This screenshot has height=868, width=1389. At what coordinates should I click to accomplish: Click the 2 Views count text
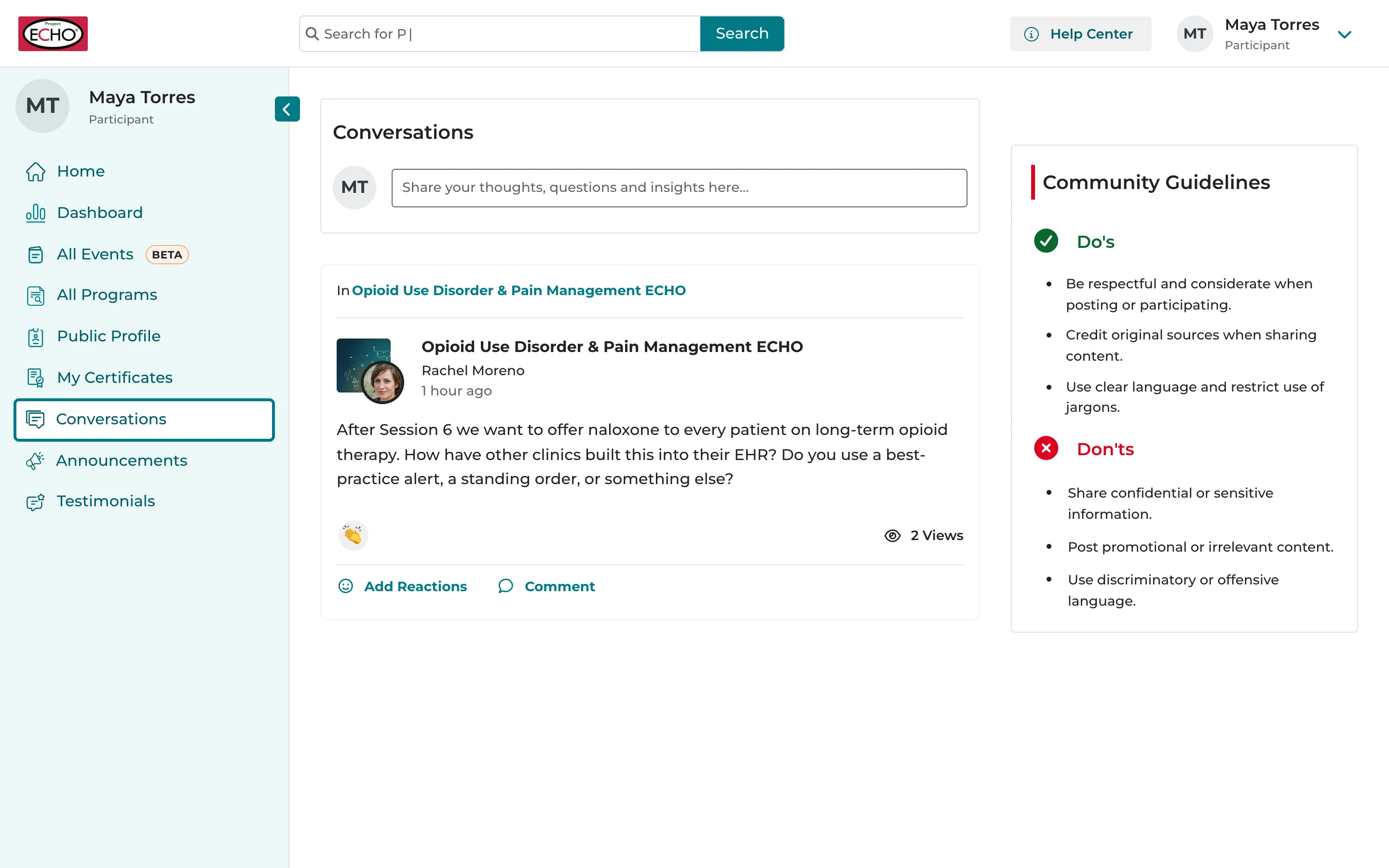[x=937, y=535]
